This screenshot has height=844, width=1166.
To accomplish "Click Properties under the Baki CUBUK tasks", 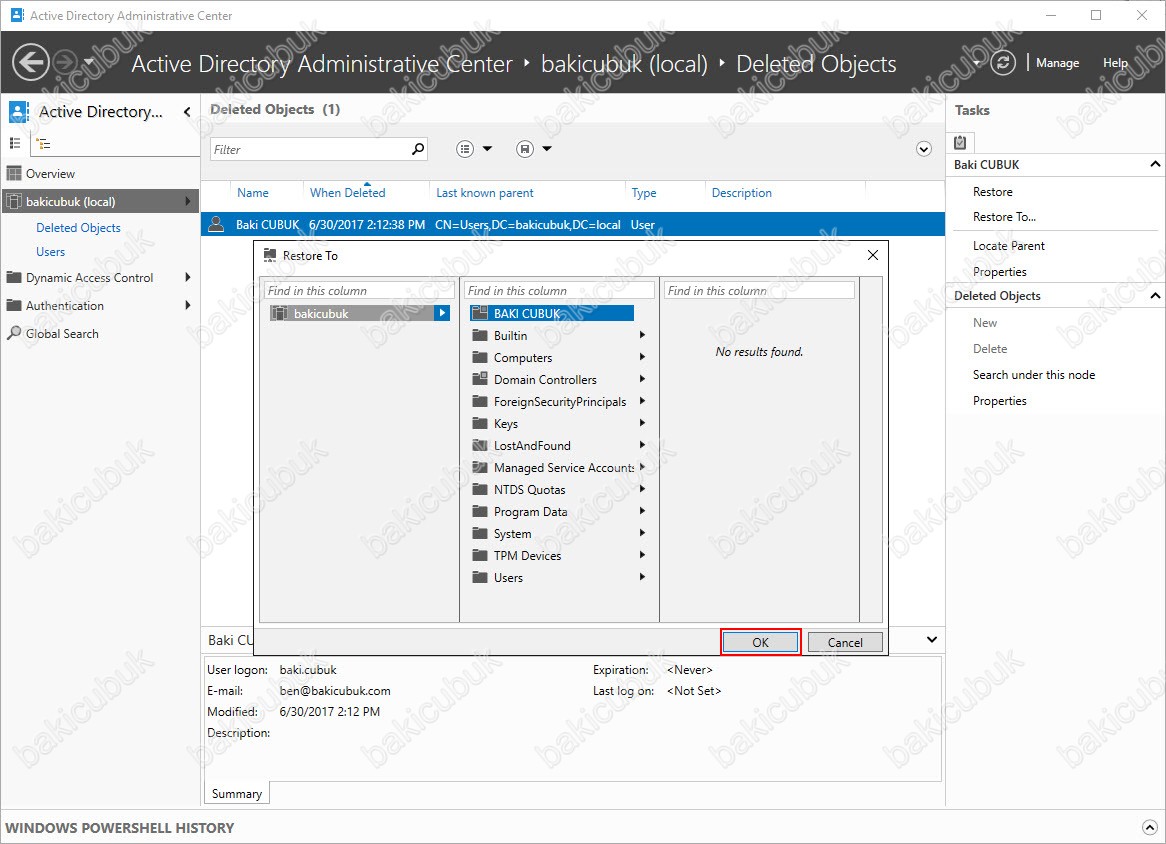I will (x=999, y=271).
